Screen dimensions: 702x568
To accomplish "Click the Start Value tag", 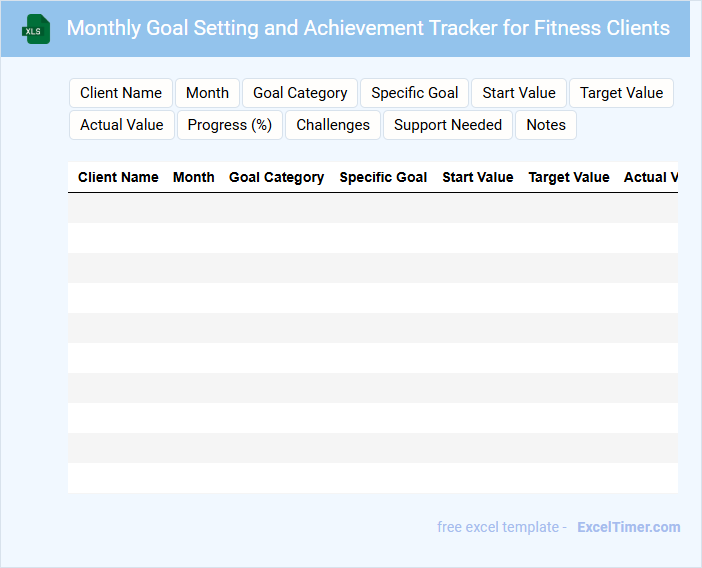I will coord(519,93).
